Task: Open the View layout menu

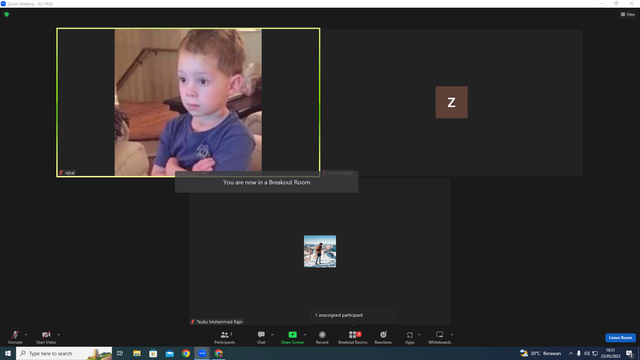Action: [628, 14]
